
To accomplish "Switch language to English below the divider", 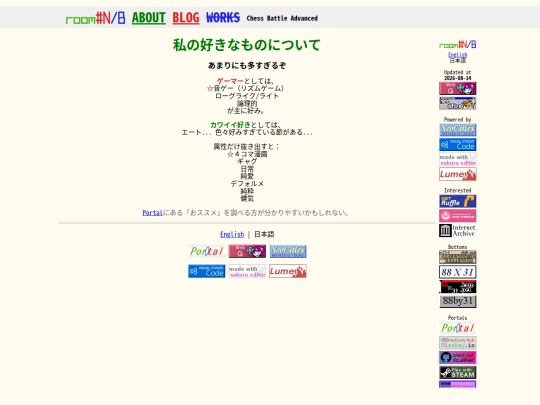I will coord(232,235).
